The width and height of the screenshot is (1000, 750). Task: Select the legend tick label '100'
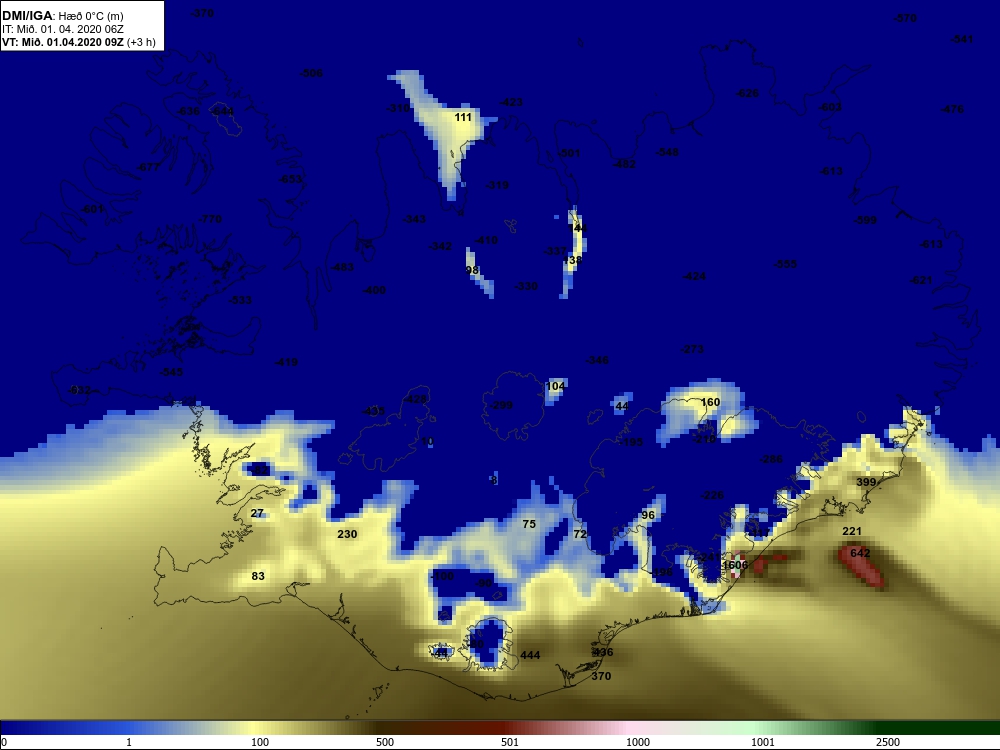(260, 742)
